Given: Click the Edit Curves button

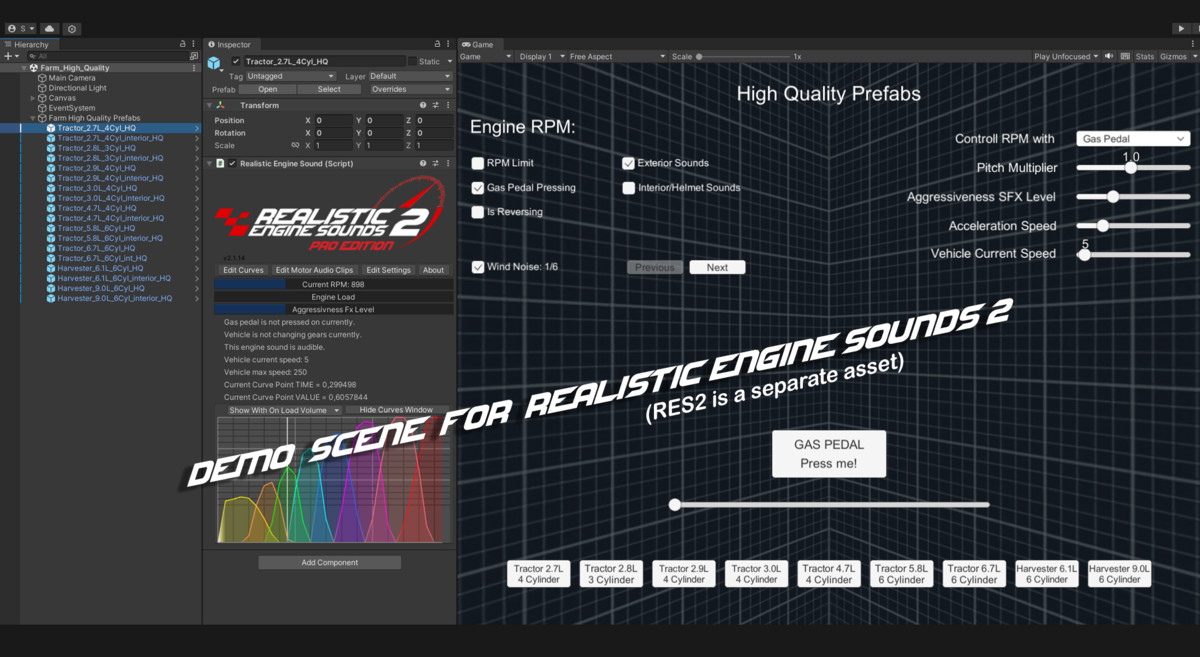Looking at the screenshot, I should click(243, 270).
